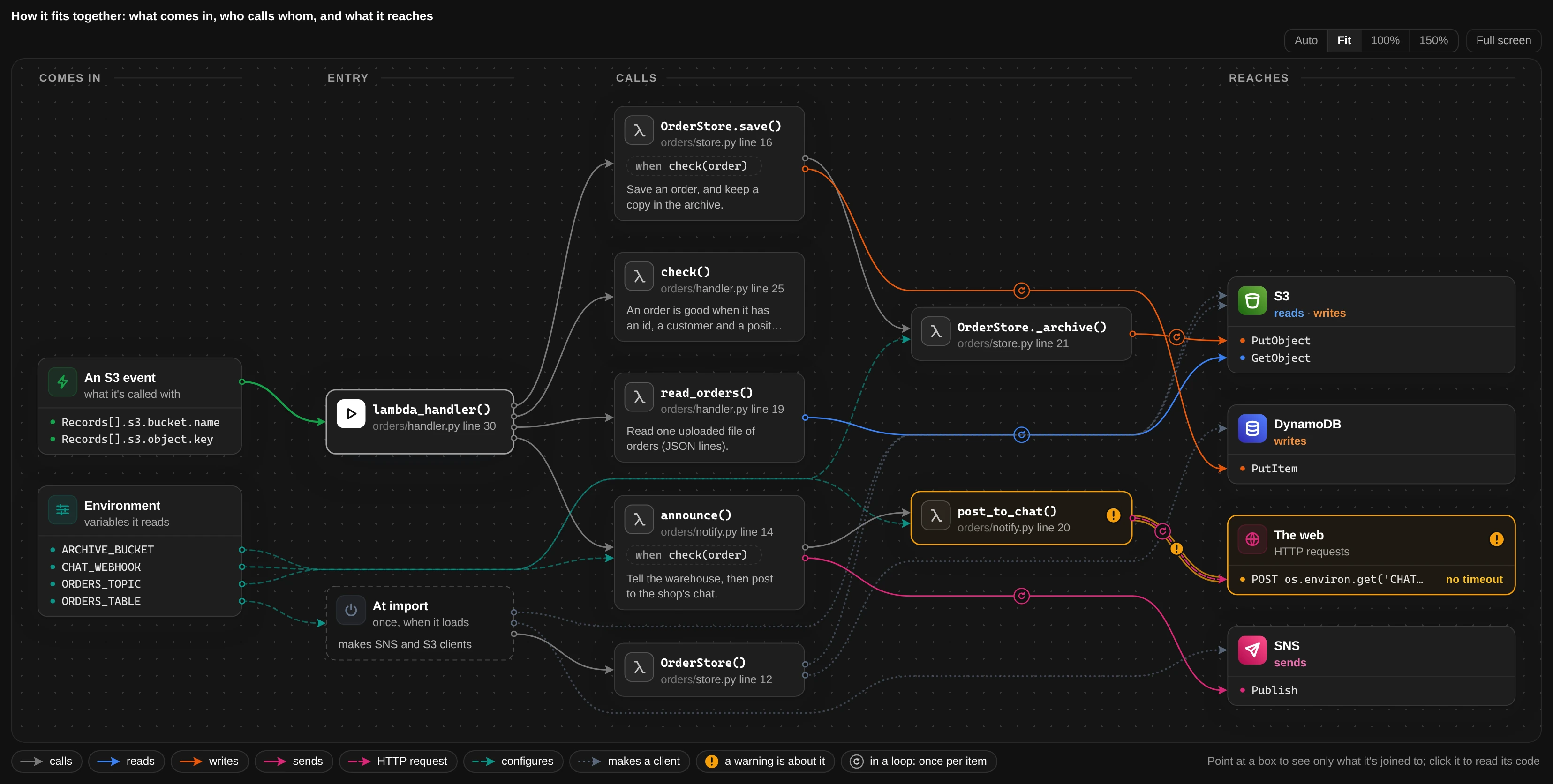Screen dimensions: 1553x784
Task: Click the globe icon on The web card
Action: point(1252,539)
